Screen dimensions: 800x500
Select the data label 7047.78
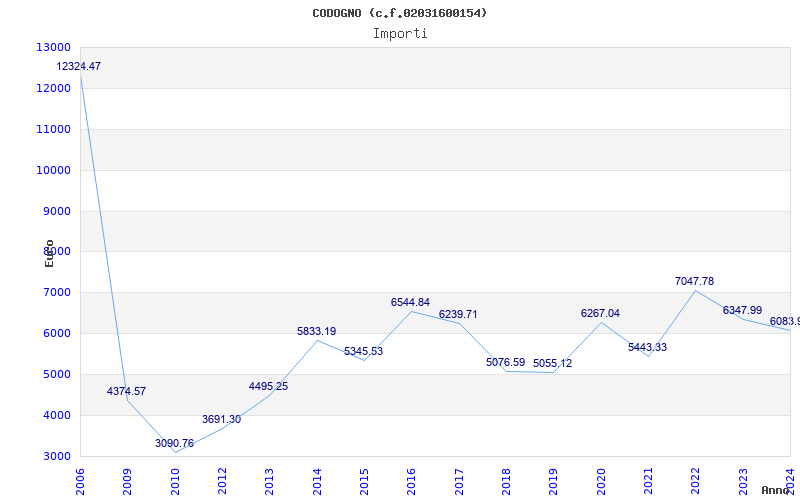coord(694,281)
